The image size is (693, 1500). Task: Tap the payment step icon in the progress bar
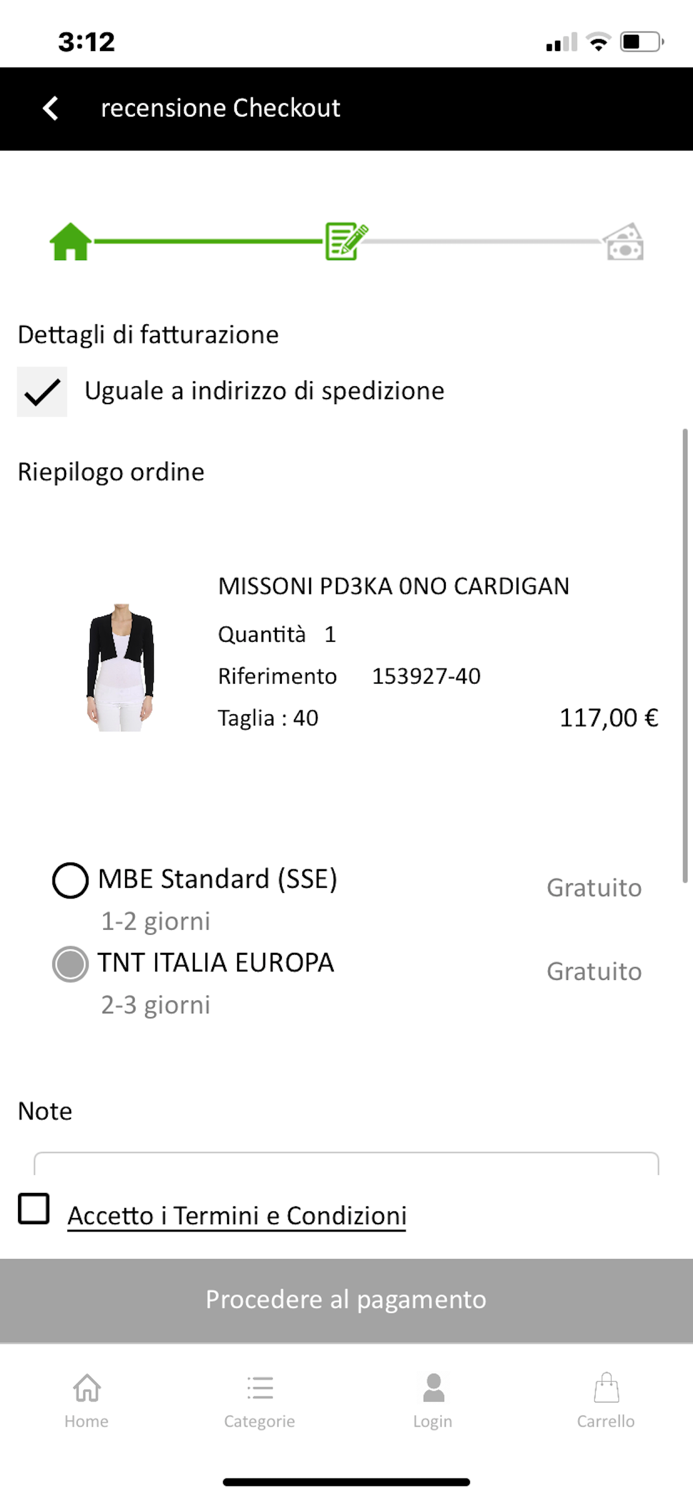click(x=623, y=240)
